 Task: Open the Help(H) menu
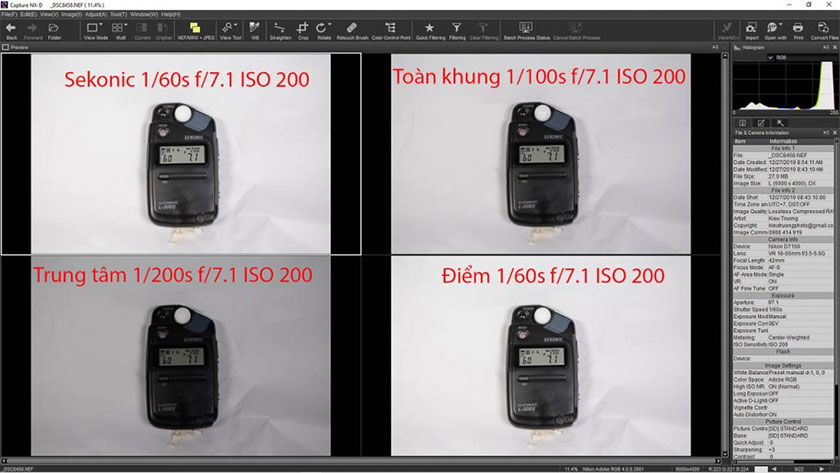click(x=171, y=14)
